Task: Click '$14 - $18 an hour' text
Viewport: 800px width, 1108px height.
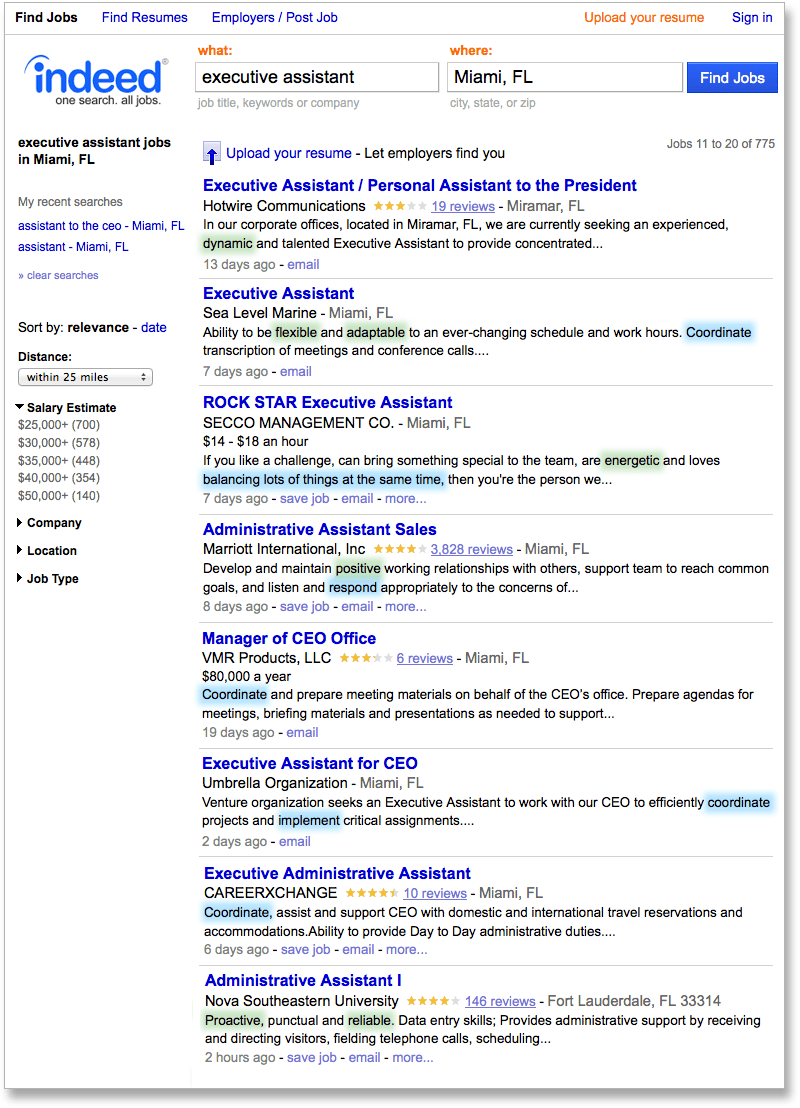Action: click(256, 442)
